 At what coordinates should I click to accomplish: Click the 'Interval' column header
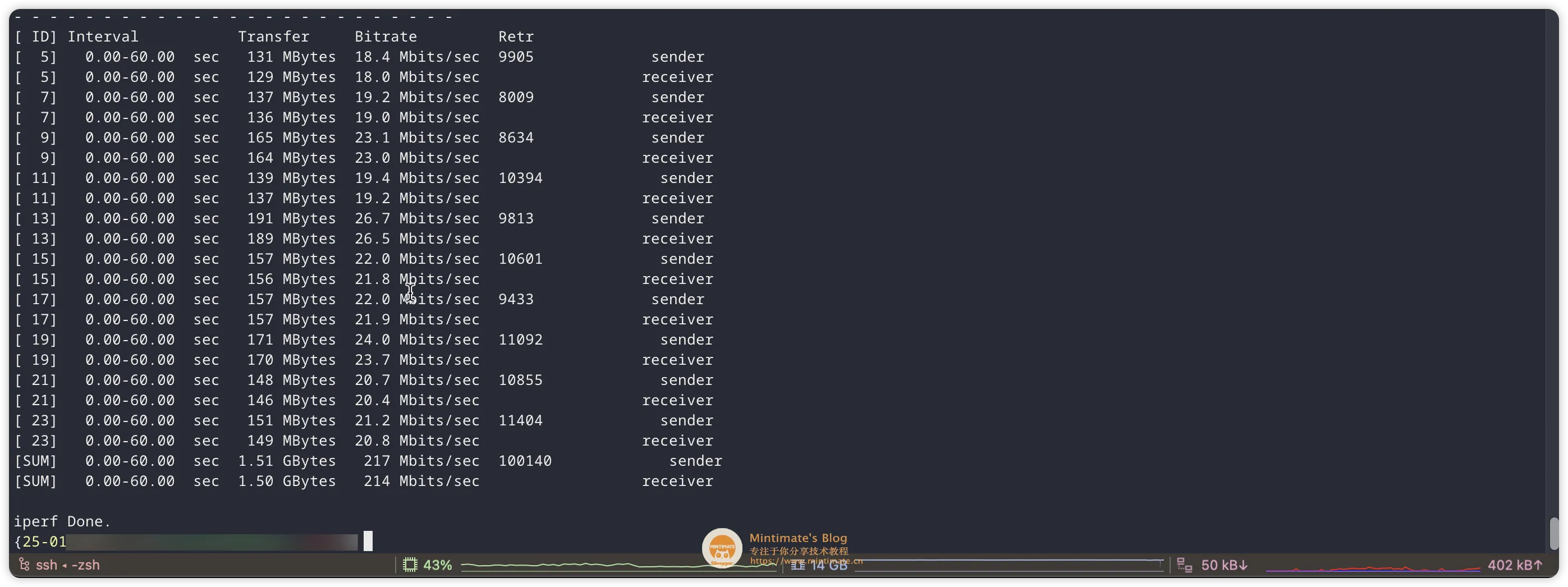click(103, 36)
